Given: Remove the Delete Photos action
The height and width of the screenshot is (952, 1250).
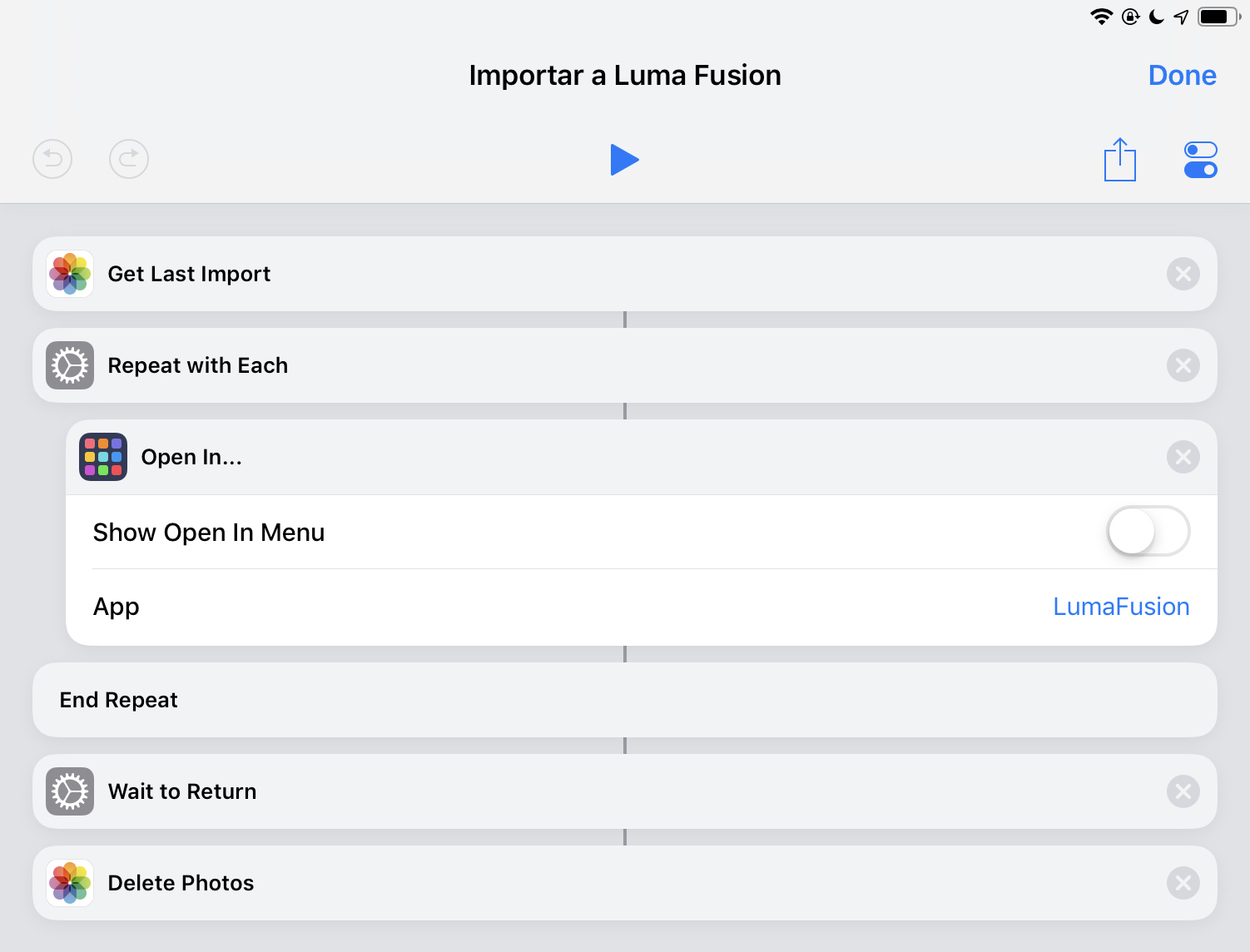Looking at the screenshot, I should pyautogui.click(x=1183, y=883).
